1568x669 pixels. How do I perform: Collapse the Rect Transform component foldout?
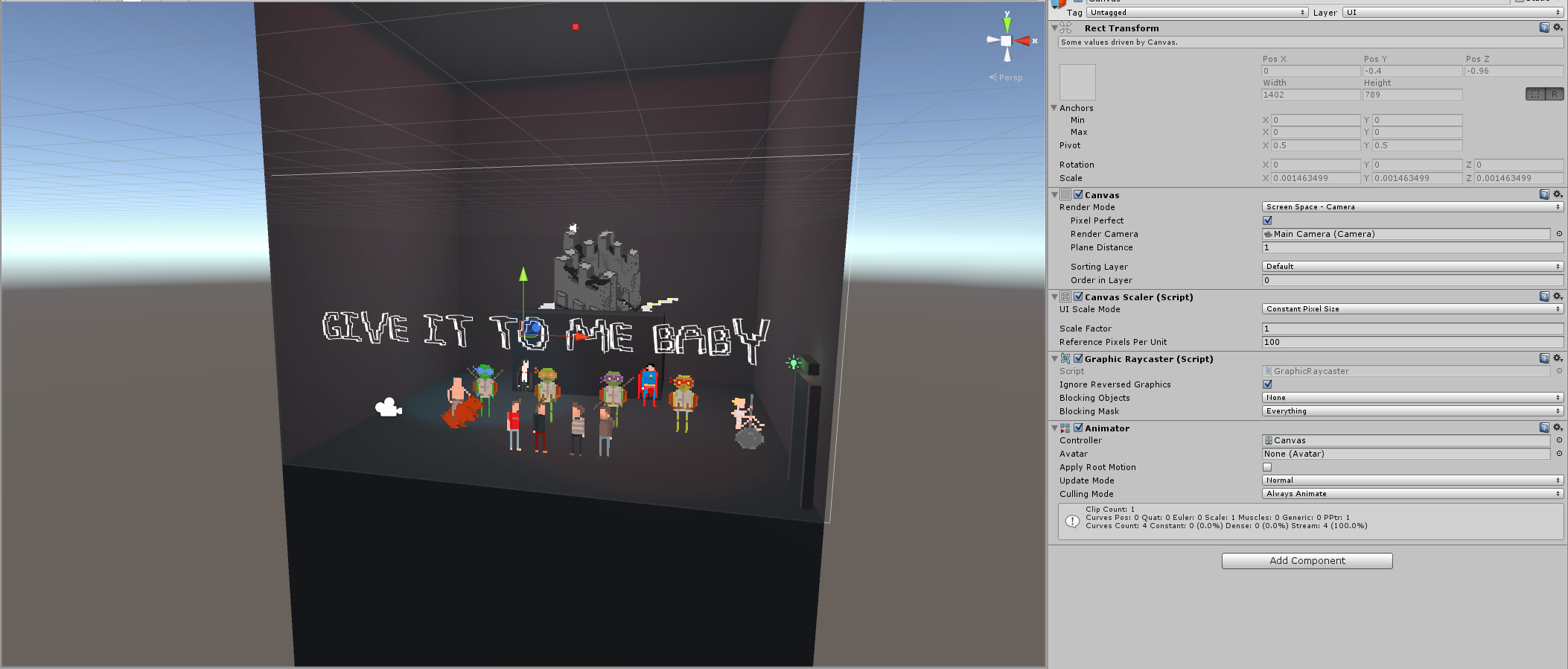1054,28
